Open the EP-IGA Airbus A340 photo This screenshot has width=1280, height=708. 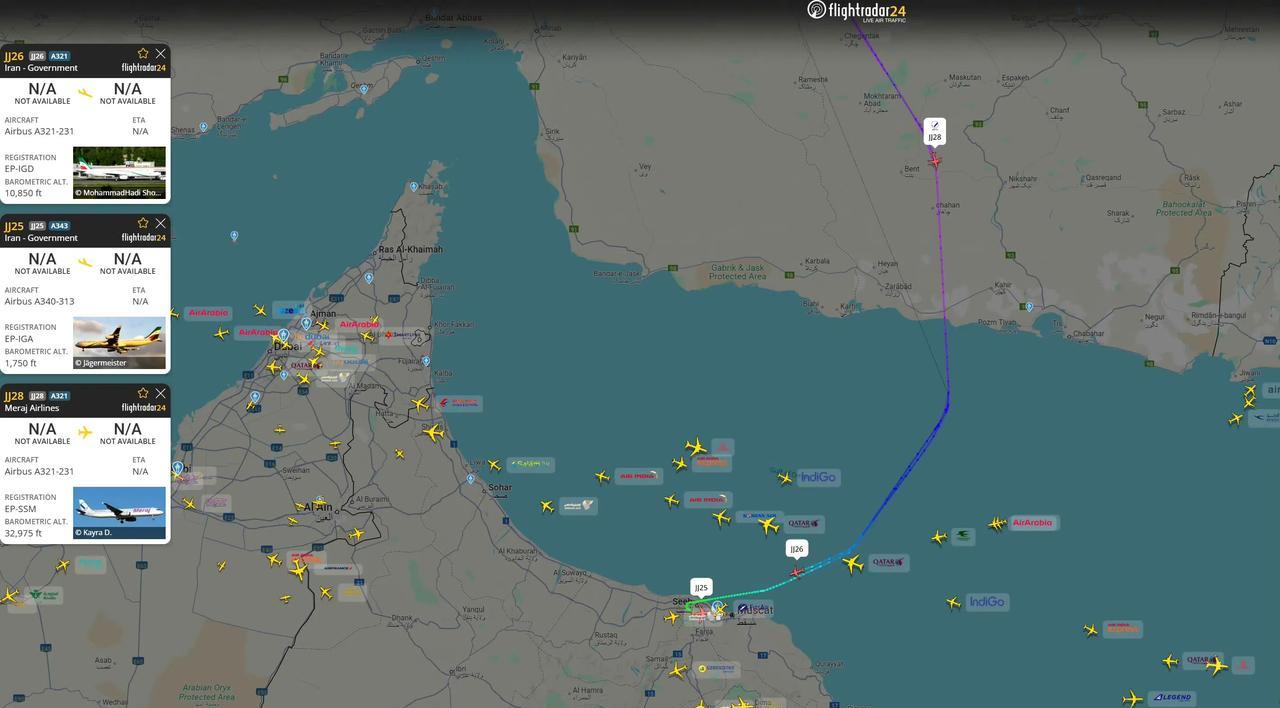coord(119,343)
